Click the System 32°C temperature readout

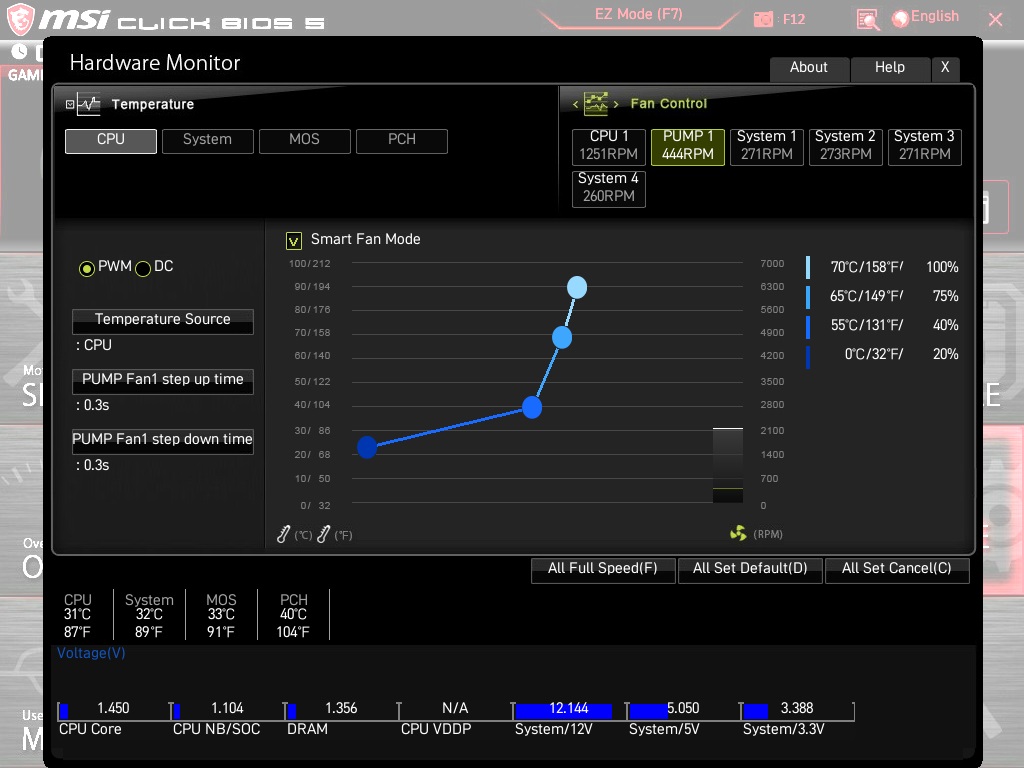(x=149, y=615)
